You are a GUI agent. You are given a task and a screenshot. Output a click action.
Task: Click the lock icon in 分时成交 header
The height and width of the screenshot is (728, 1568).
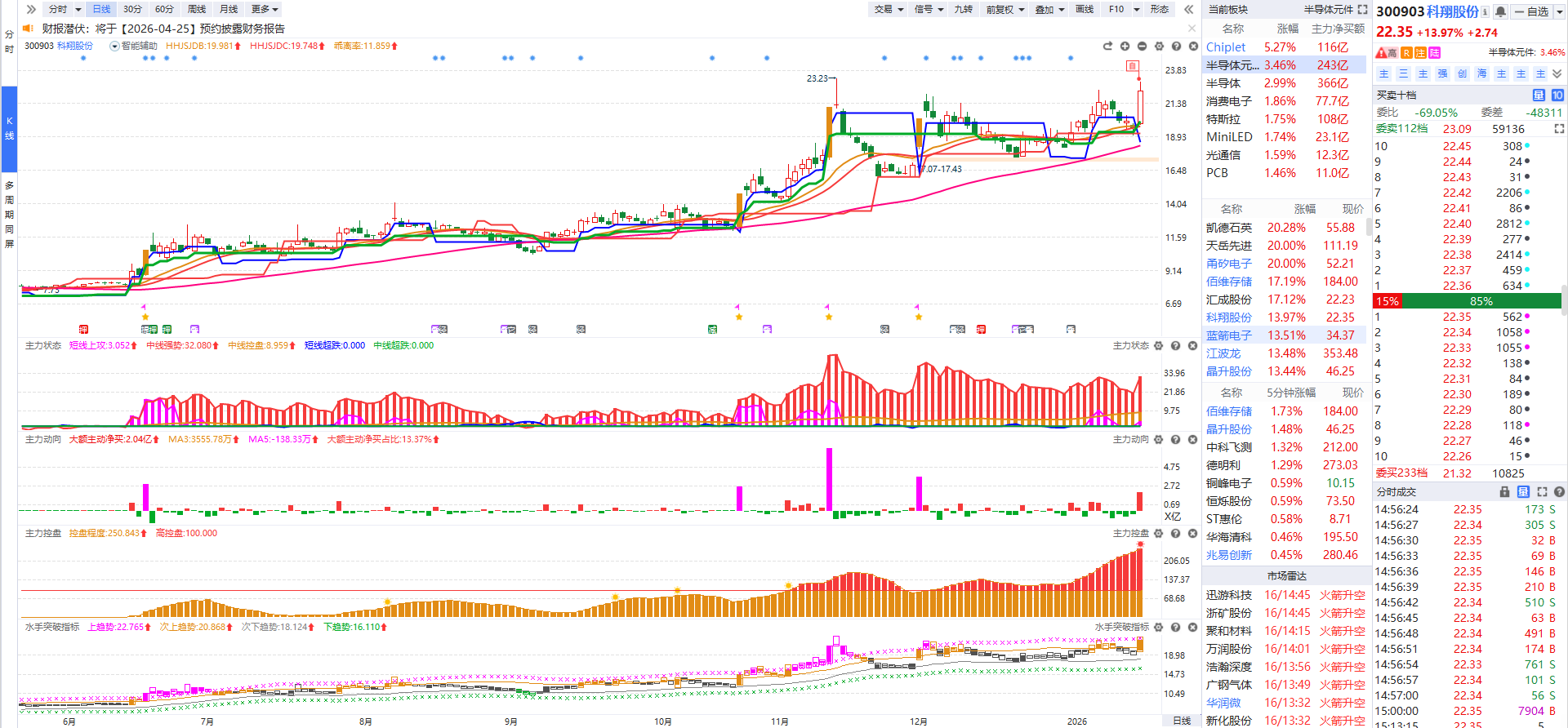pyautogui.click(x=1504, y=492)
